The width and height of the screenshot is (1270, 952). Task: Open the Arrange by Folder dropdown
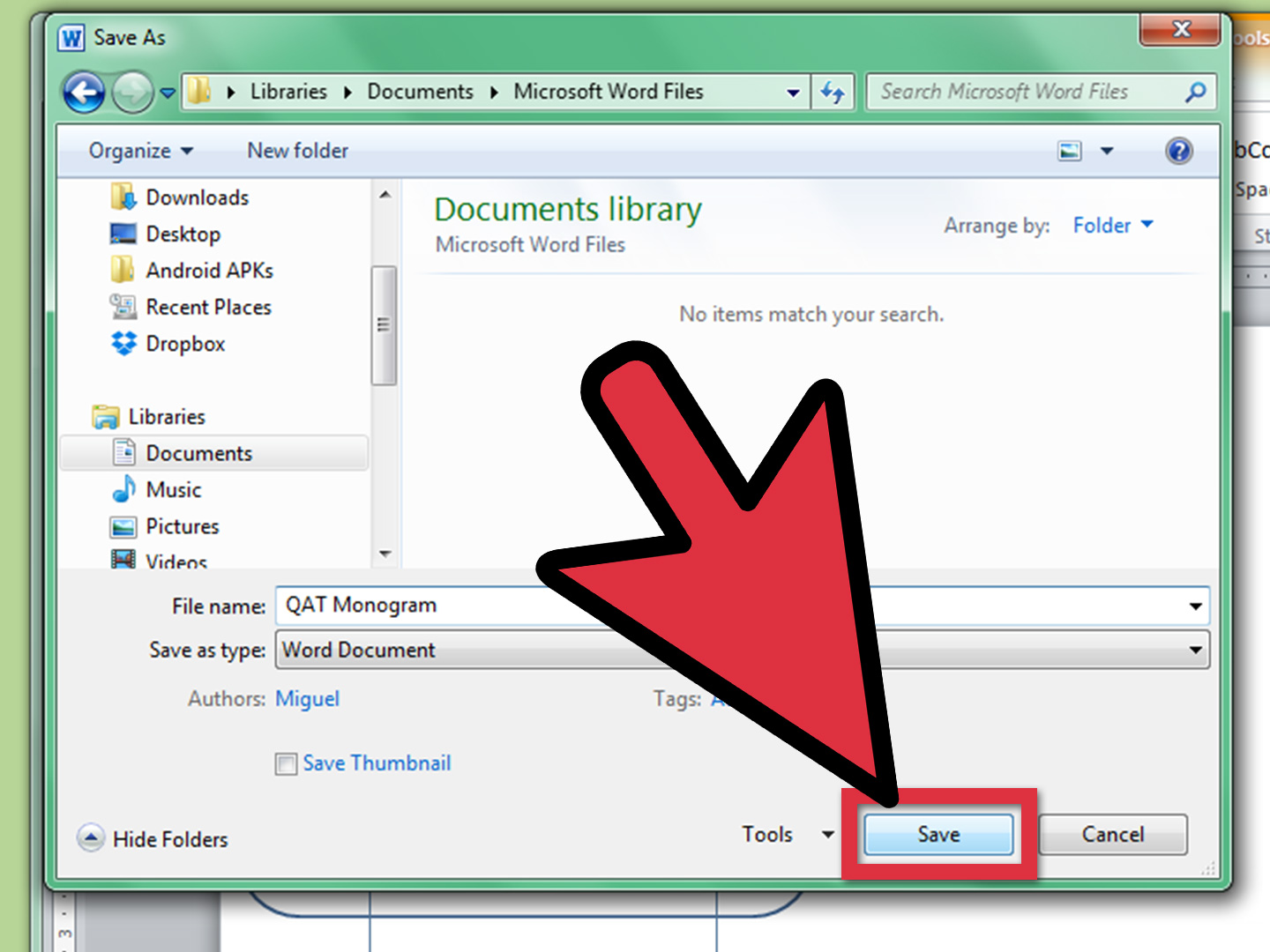click(1113, 226)
